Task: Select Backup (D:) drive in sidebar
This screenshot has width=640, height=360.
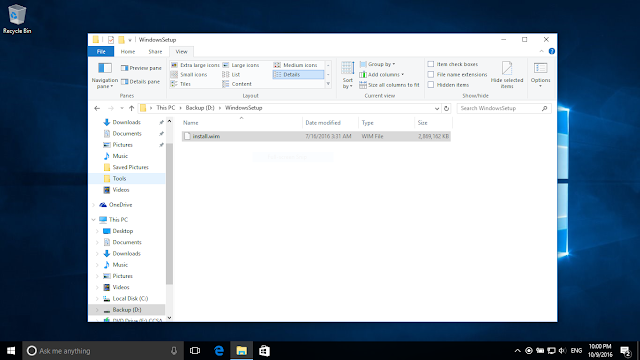Action: 127,310
